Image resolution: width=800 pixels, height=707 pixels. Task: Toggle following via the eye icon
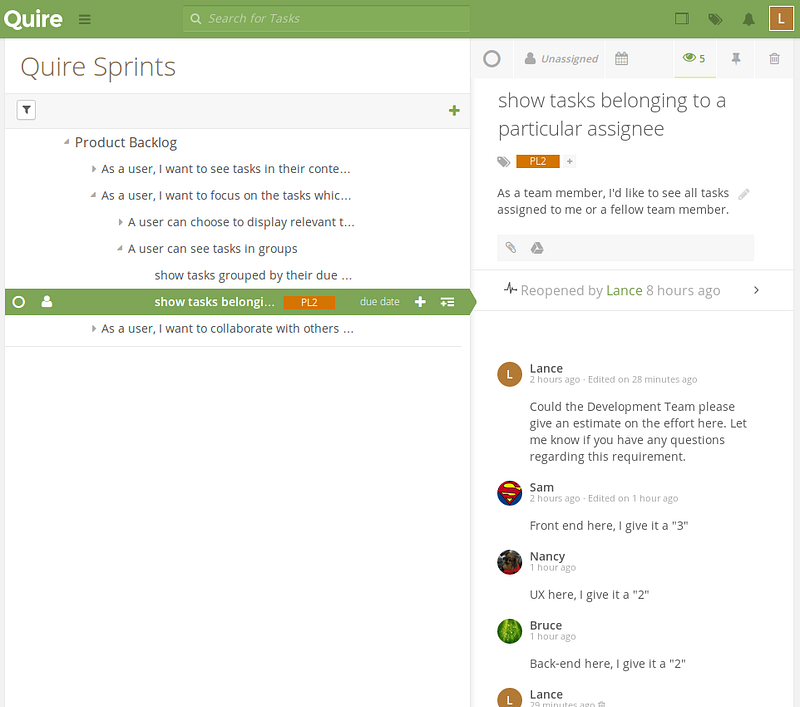(693, 59)
